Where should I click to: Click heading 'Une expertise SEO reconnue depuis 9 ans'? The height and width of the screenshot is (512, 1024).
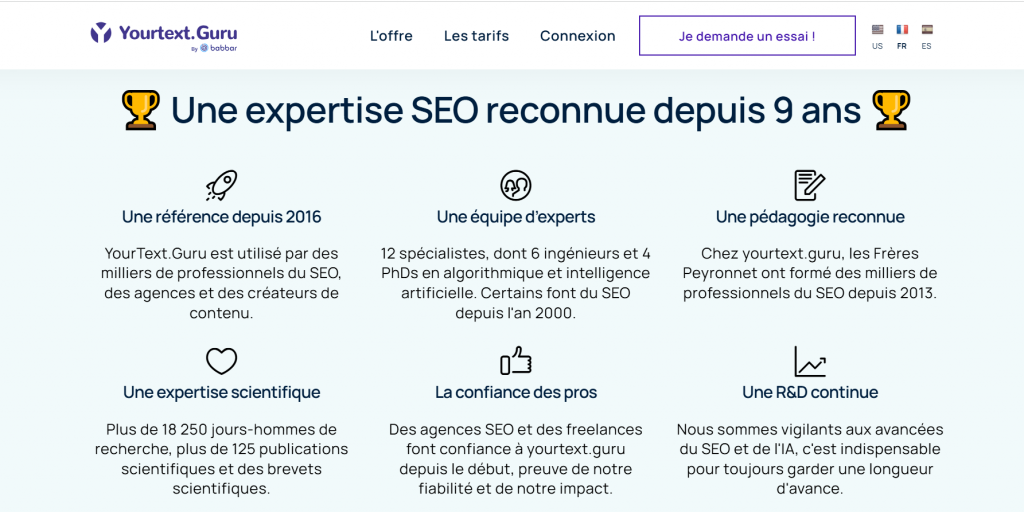[x=516, y=110]
